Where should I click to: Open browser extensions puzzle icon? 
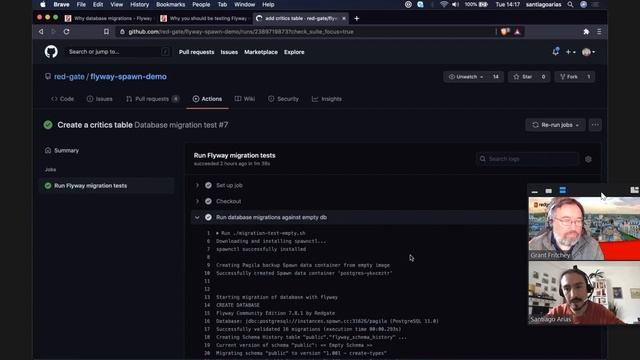coord(586,31)
